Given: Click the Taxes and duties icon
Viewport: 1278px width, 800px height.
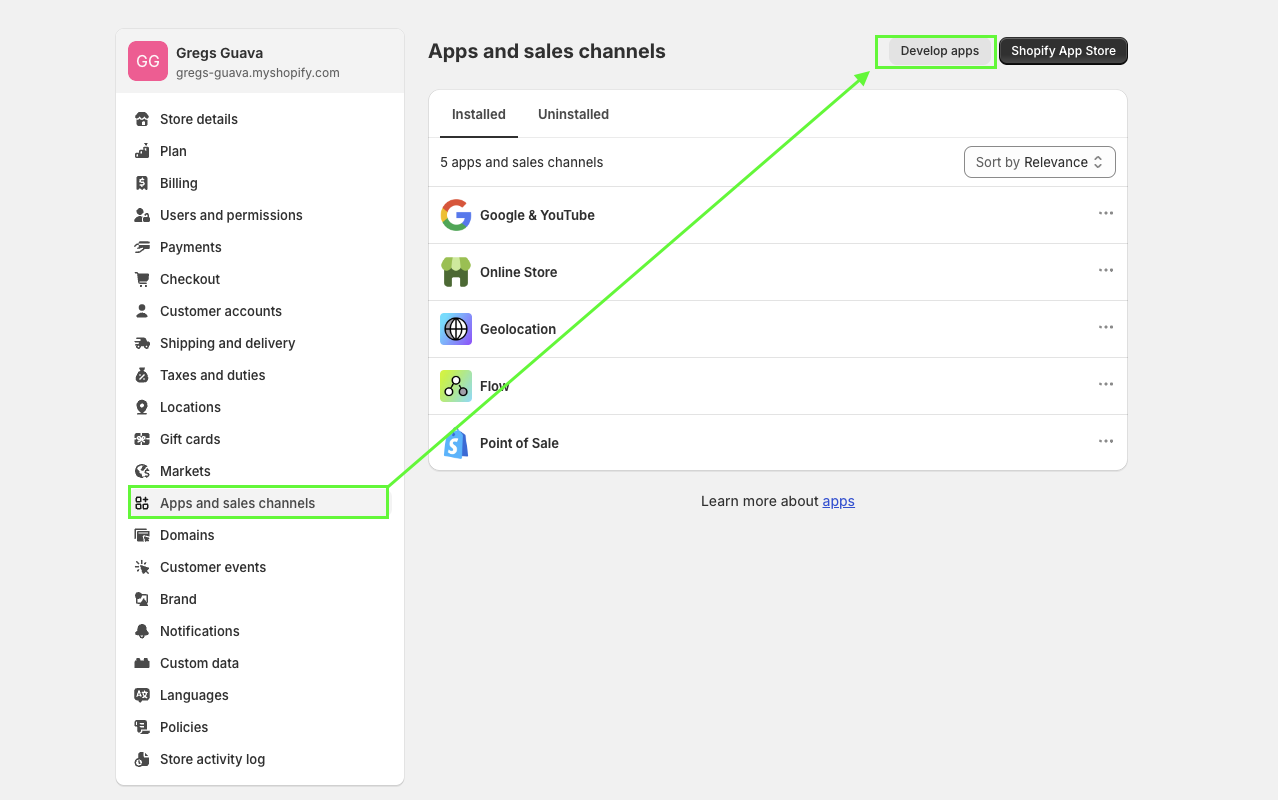Looking at the screenshot, I should tap(142, 375).
